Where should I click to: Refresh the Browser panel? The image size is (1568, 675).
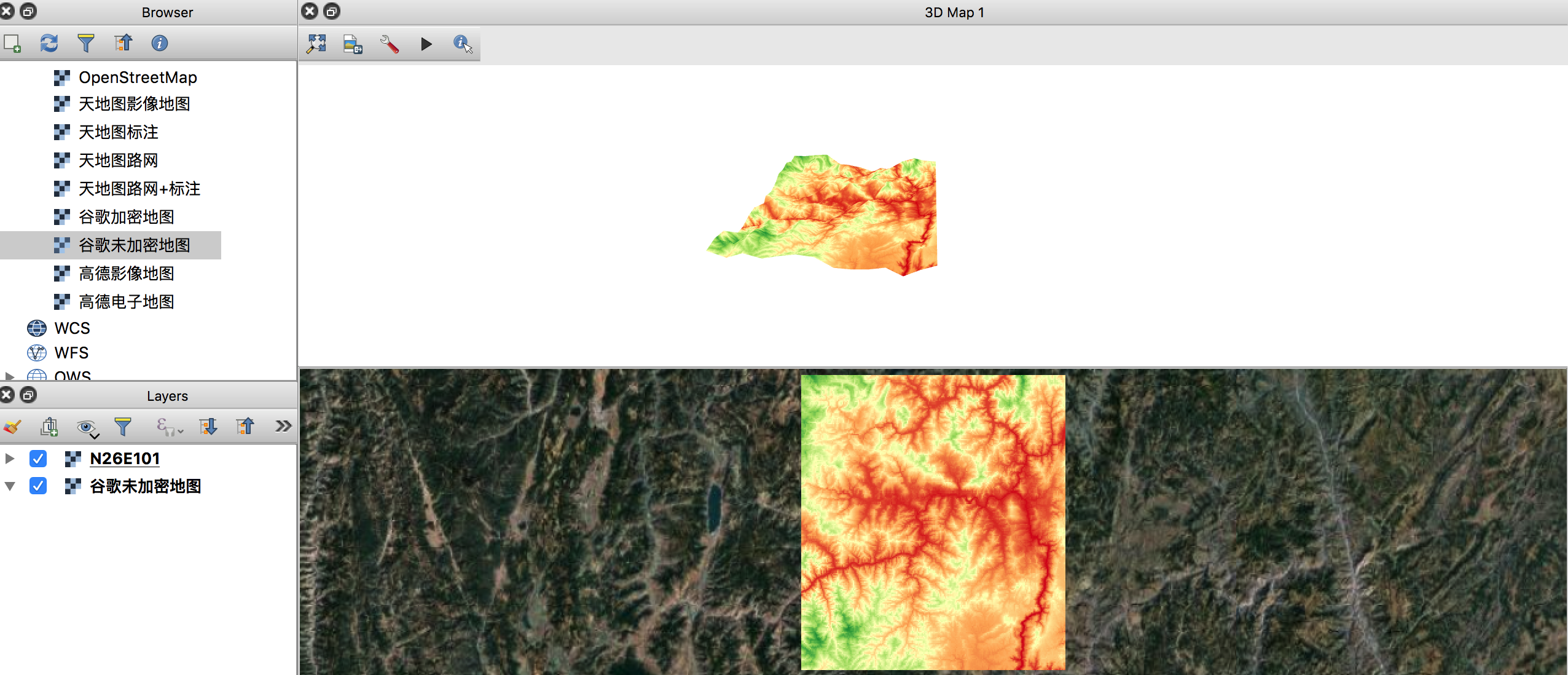tap(49, 43)
